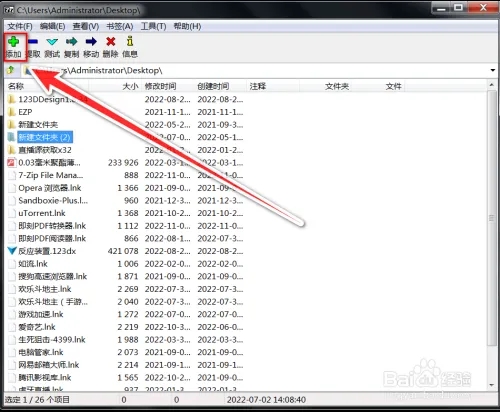Viewport: 500px width, 412px height.
Task: Click the up-folder arrow icon
Action: pos(11,70)
